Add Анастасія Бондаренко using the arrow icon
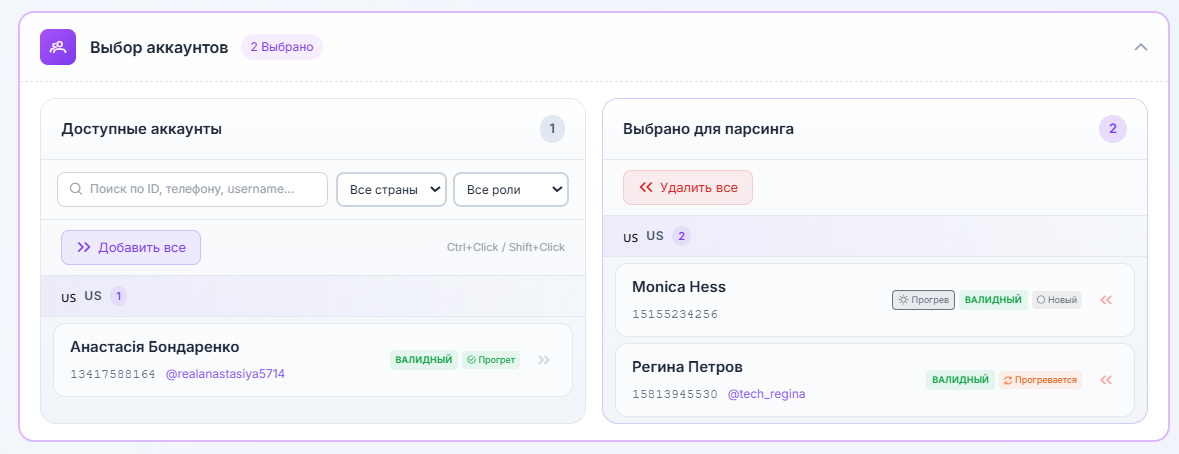Viewport: 1179px width, 454px height. point(544,360)
